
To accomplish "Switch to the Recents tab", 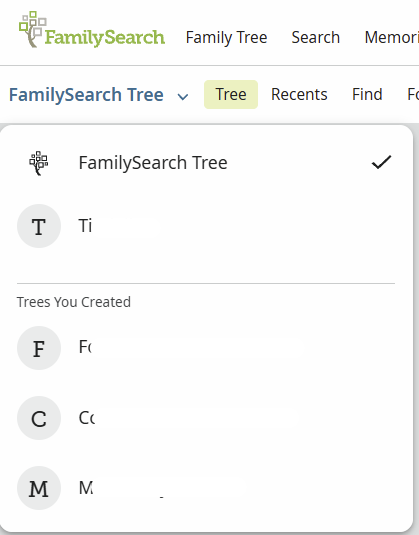I will click(299, 95).
